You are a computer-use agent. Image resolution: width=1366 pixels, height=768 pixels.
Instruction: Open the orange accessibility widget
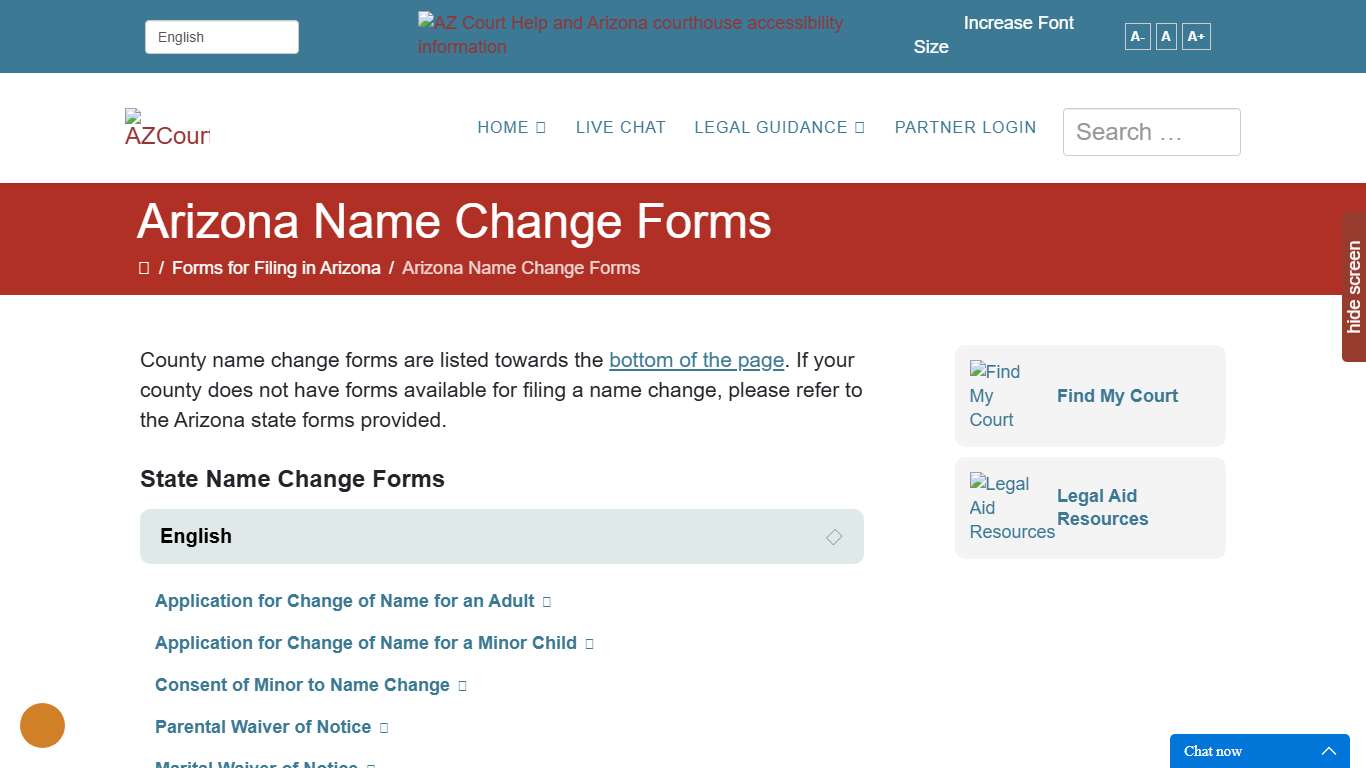click(42, 725)
